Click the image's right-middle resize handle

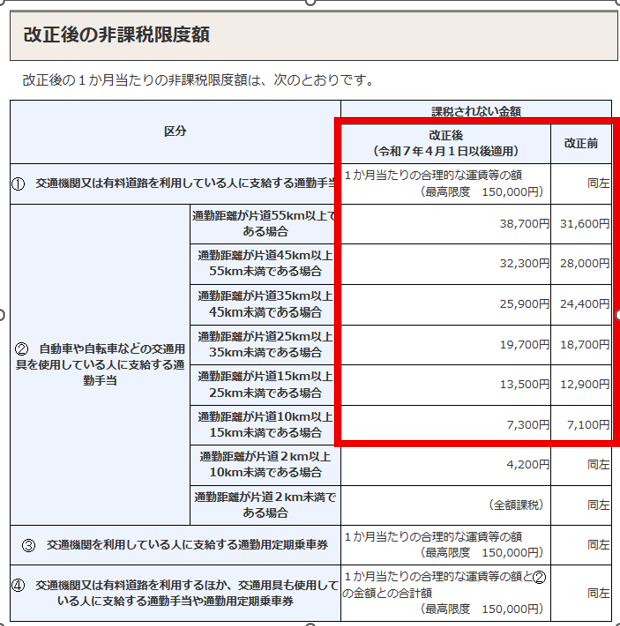617,314
